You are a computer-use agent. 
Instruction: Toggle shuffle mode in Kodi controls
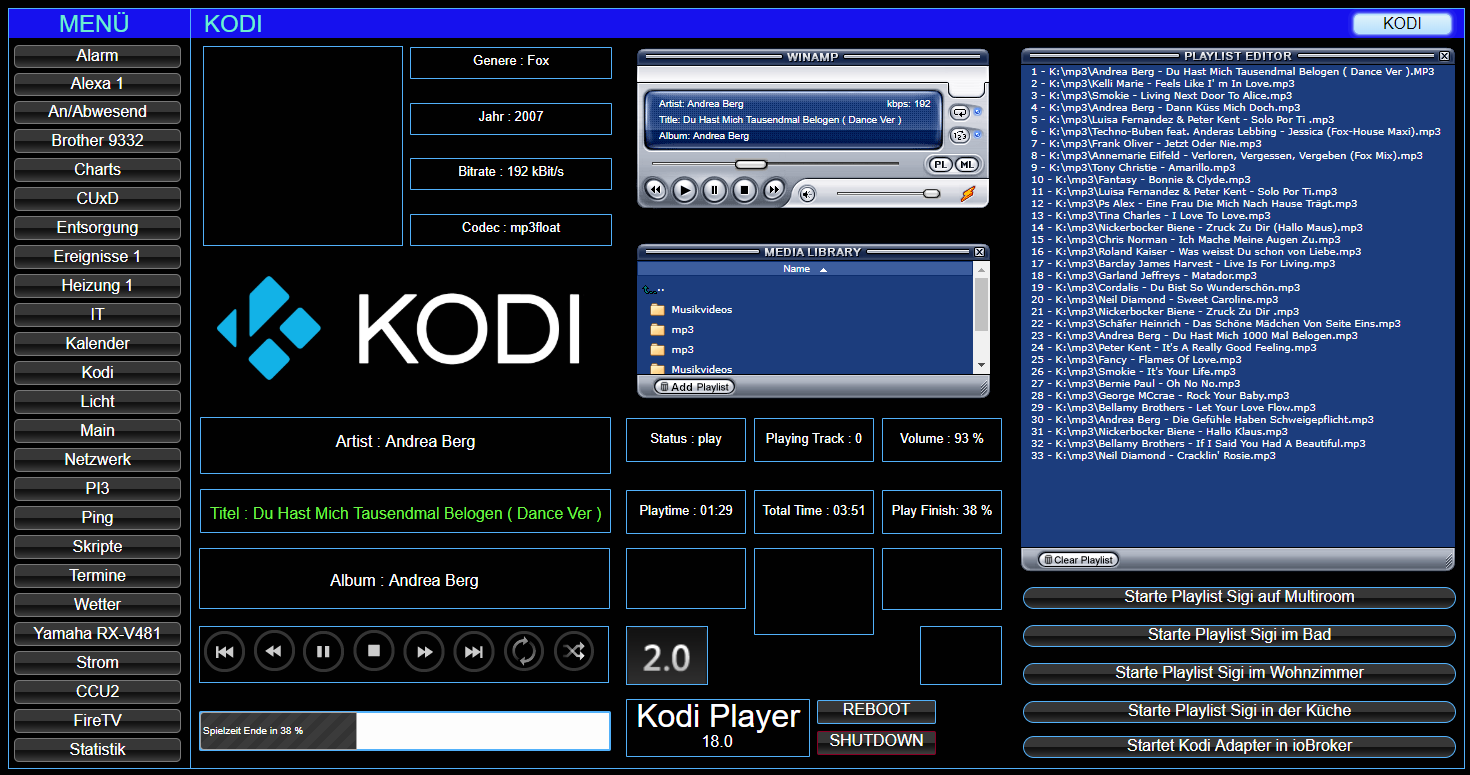574,652
